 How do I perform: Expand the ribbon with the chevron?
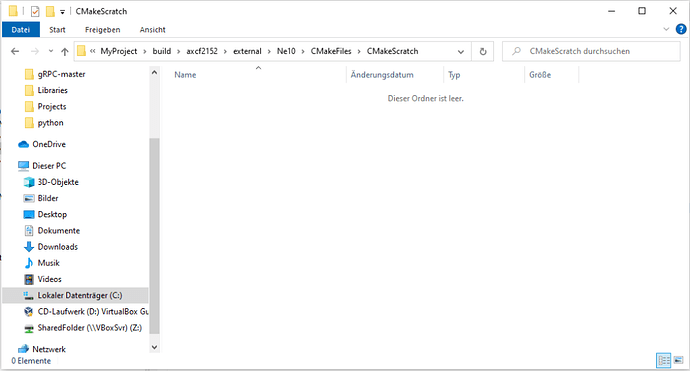coord(666,29)
